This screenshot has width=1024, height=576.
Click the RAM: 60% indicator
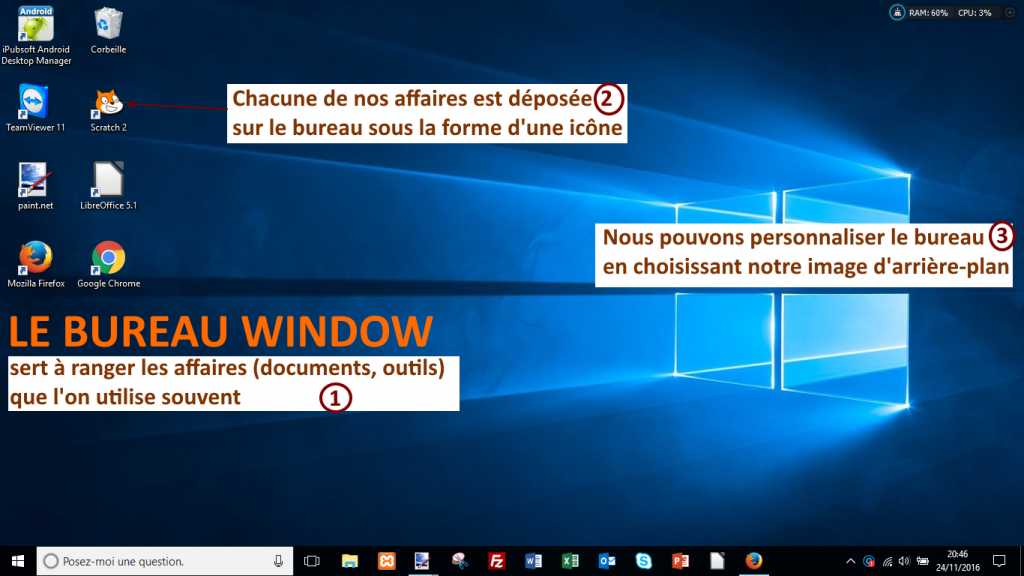(928, 12)
